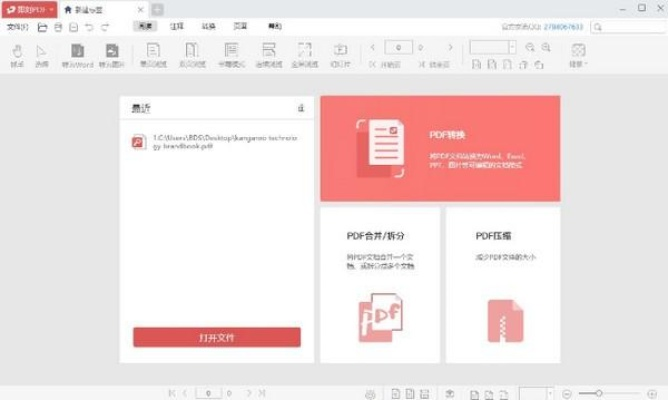Click the second page-fit icon under the zoom box
The image size is (668, 400).
[492, 64]
